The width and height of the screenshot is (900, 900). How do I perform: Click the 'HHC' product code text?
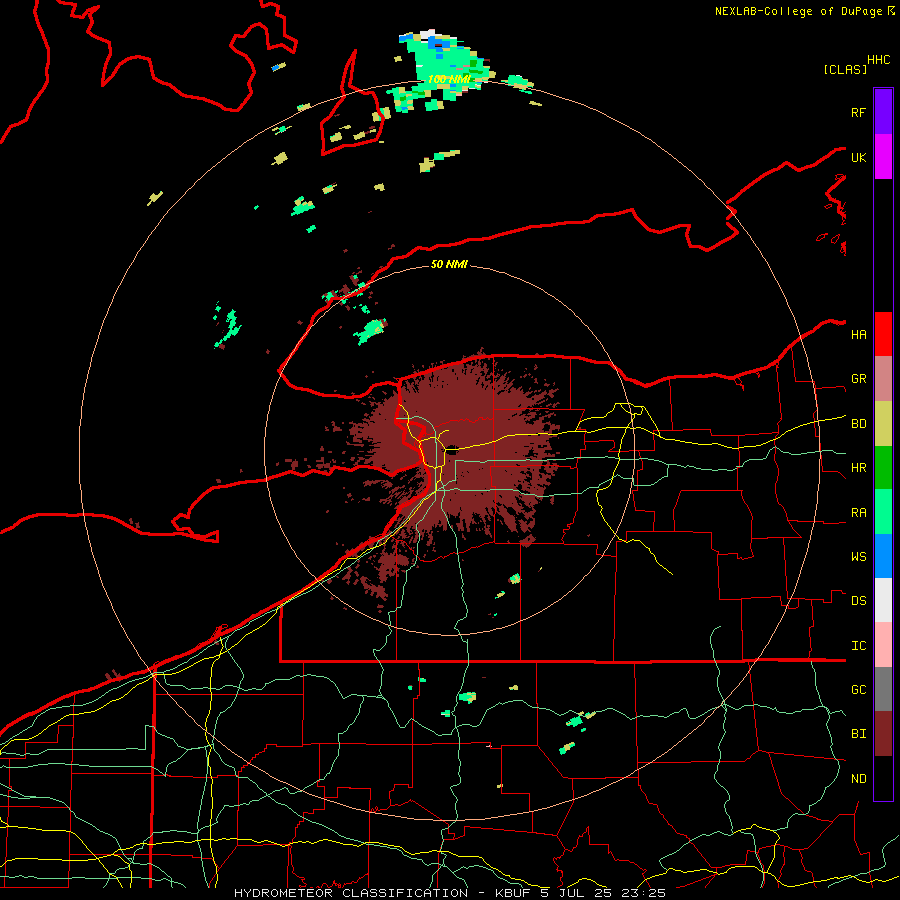(879, 60)
